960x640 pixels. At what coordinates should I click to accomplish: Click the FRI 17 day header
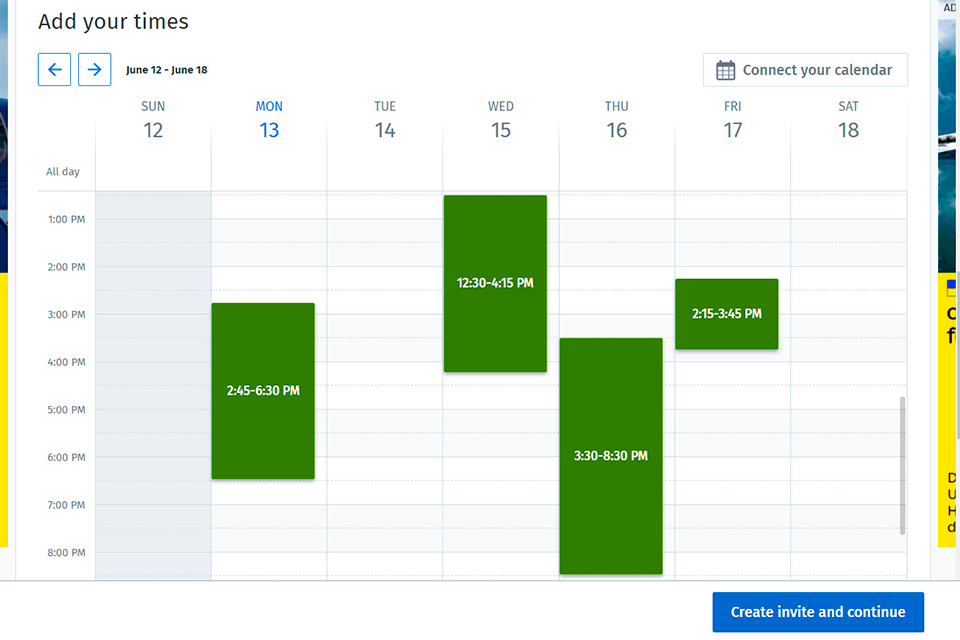point(733,120)
